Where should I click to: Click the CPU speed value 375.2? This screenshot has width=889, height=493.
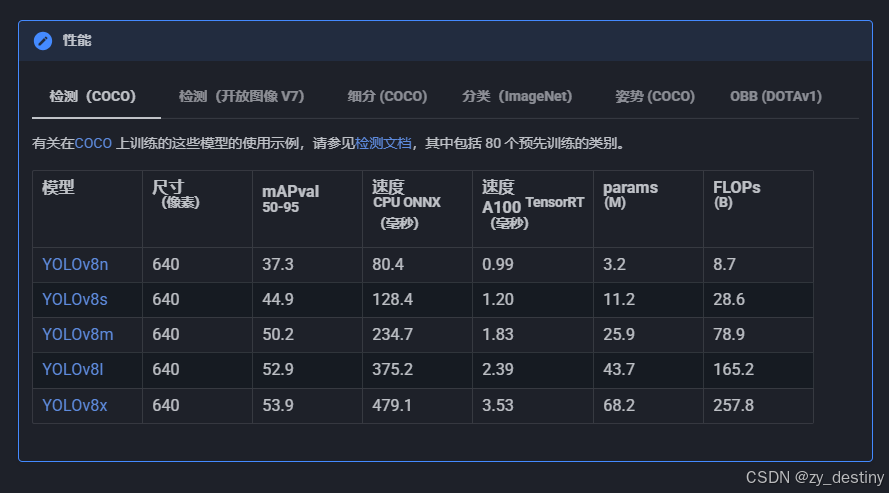(x=392, y=370)
